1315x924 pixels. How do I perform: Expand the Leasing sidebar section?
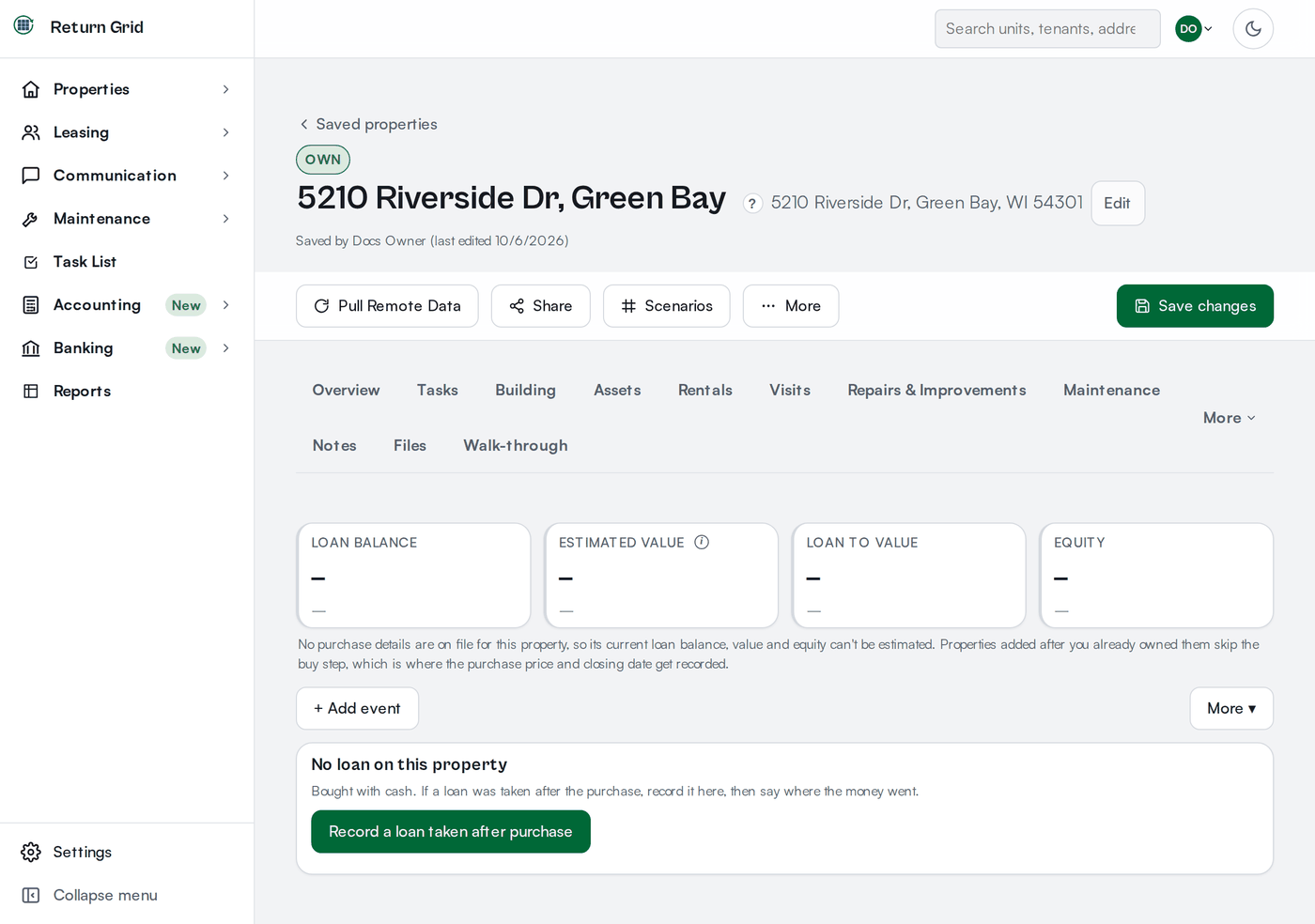[x=226, y=132]
